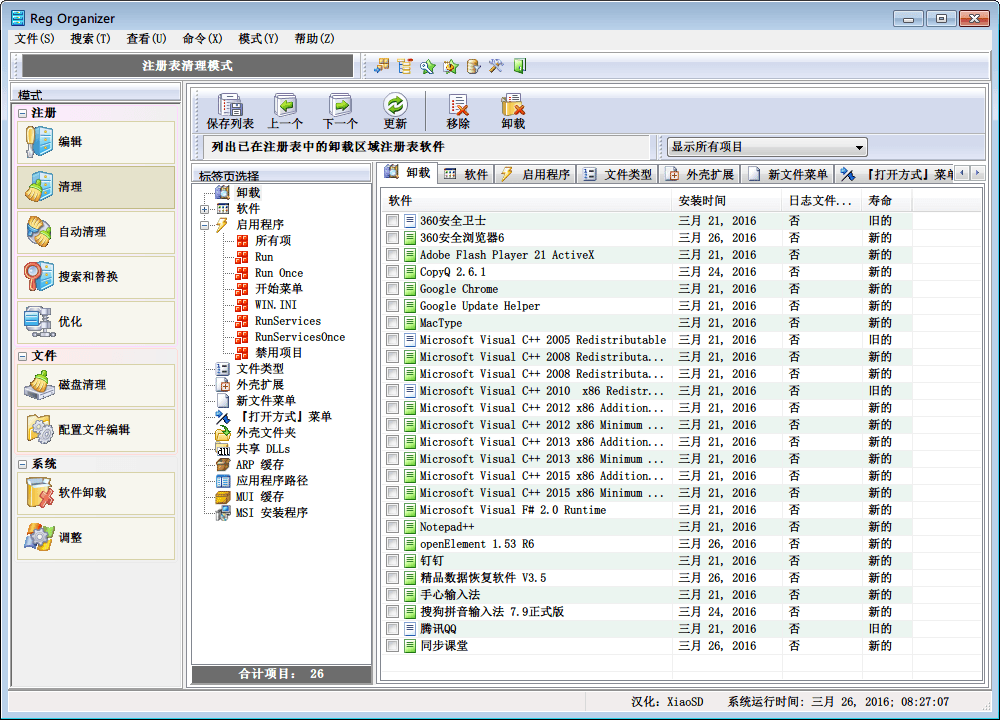Click first icon in top mode toolbar
Image resolution: width=1000 pixels, height=720 pixels.
click(x=382, y=66)
